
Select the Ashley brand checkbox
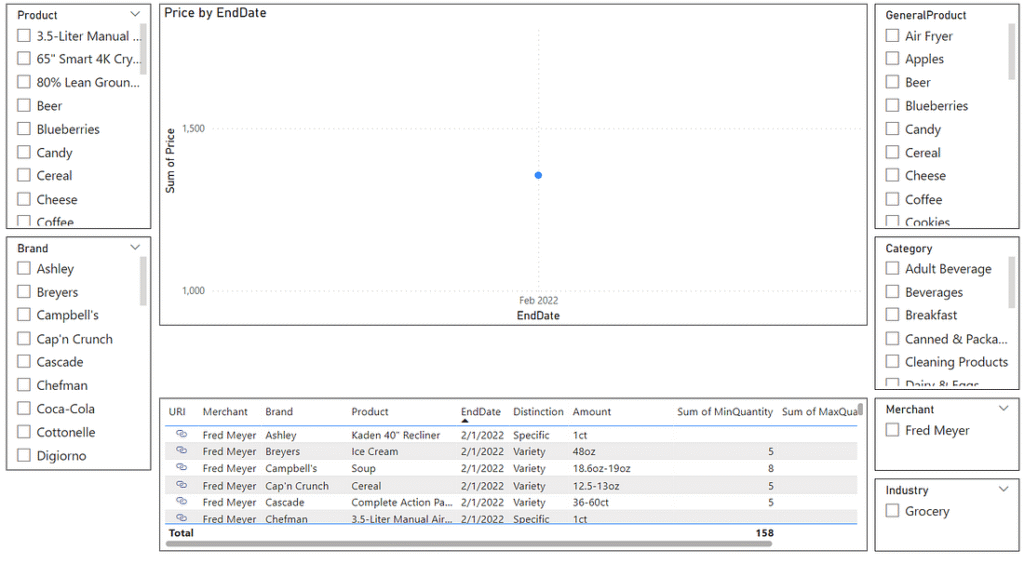[x=24, y=268]
